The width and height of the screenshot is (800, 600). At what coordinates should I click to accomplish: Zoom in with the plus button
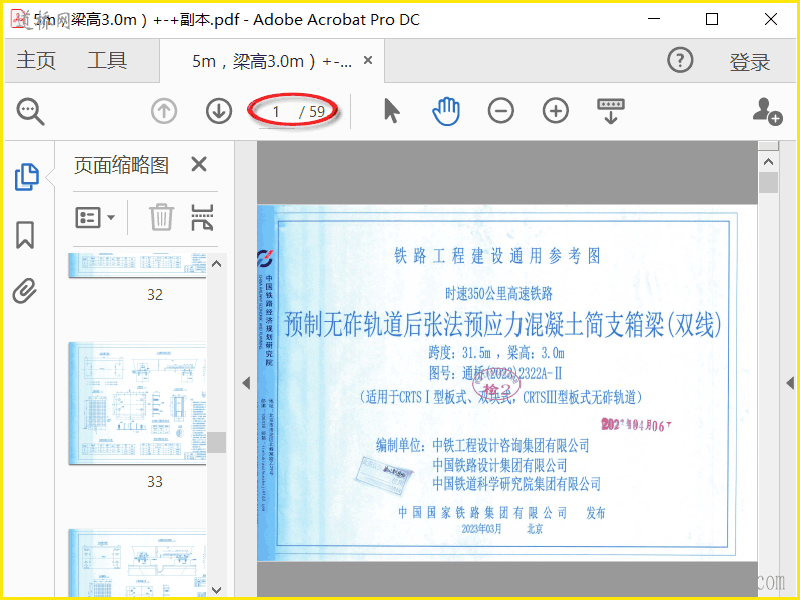[x=556, y=111]
